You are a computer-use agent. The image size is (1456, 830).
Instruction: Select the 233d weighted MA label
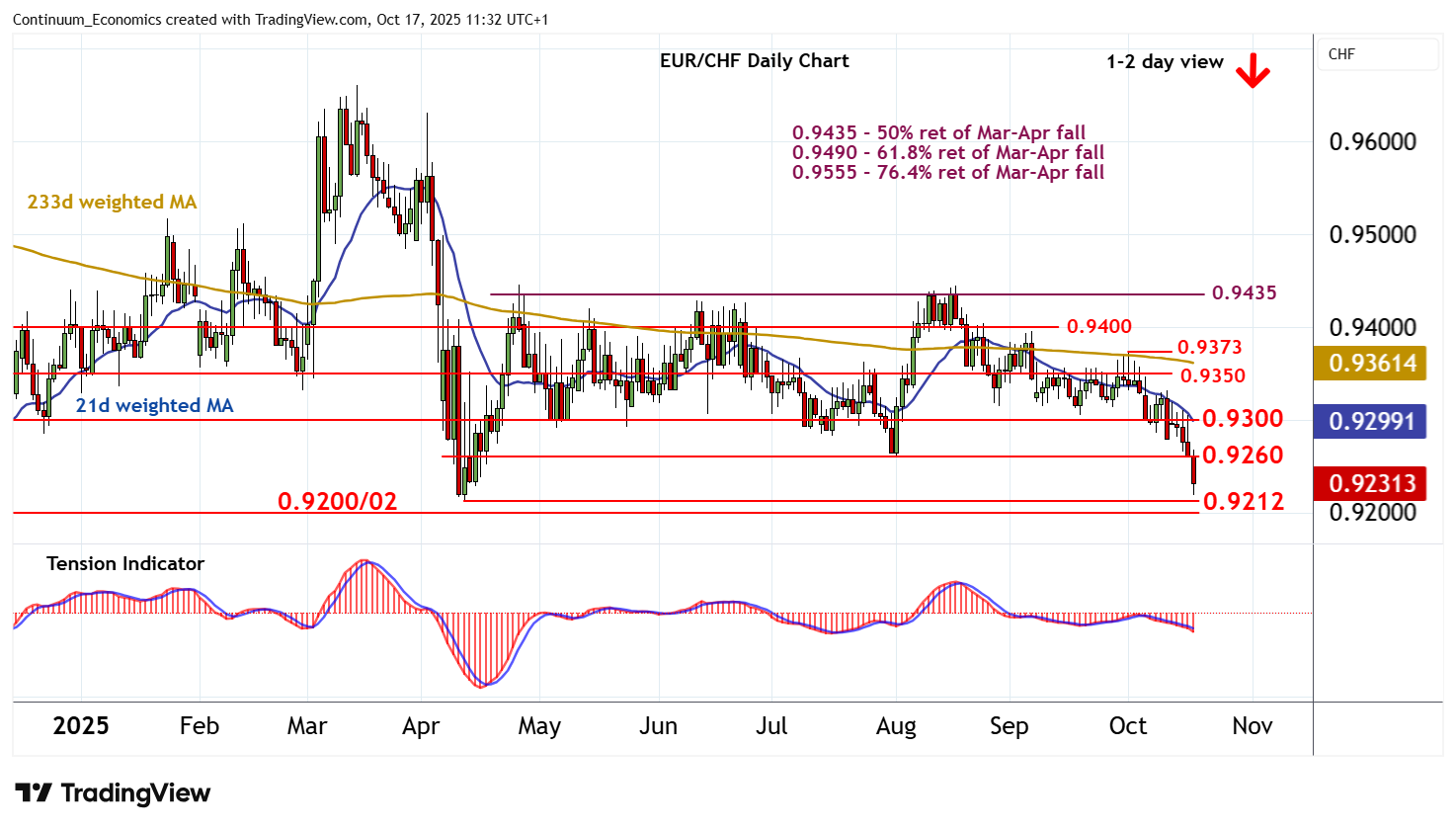click(112, 202)
